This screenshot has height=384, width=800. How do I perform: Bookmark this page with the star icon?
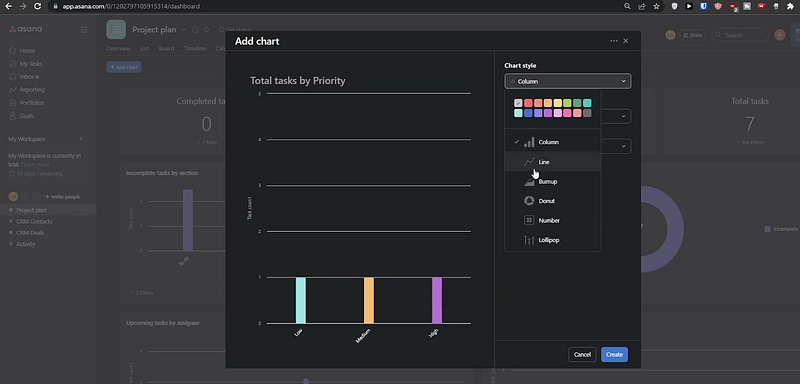click(657, 6)
